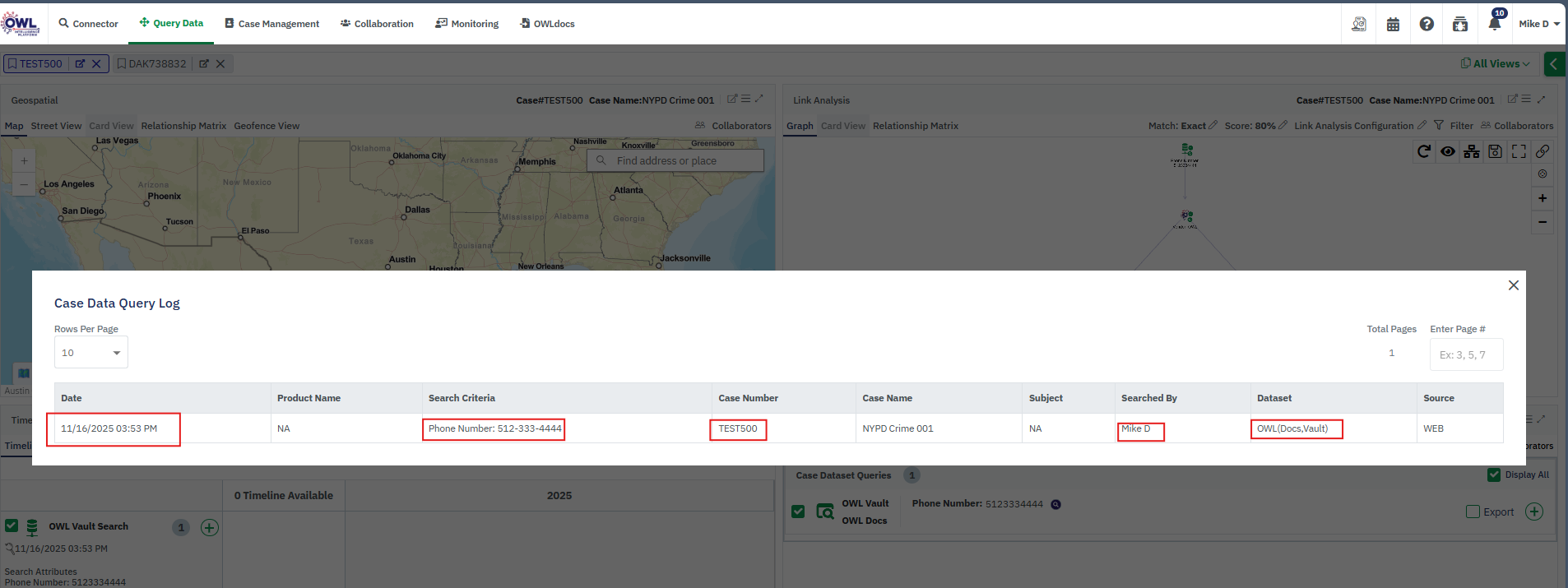Refresh the link analysis graph

[1424, 151]
